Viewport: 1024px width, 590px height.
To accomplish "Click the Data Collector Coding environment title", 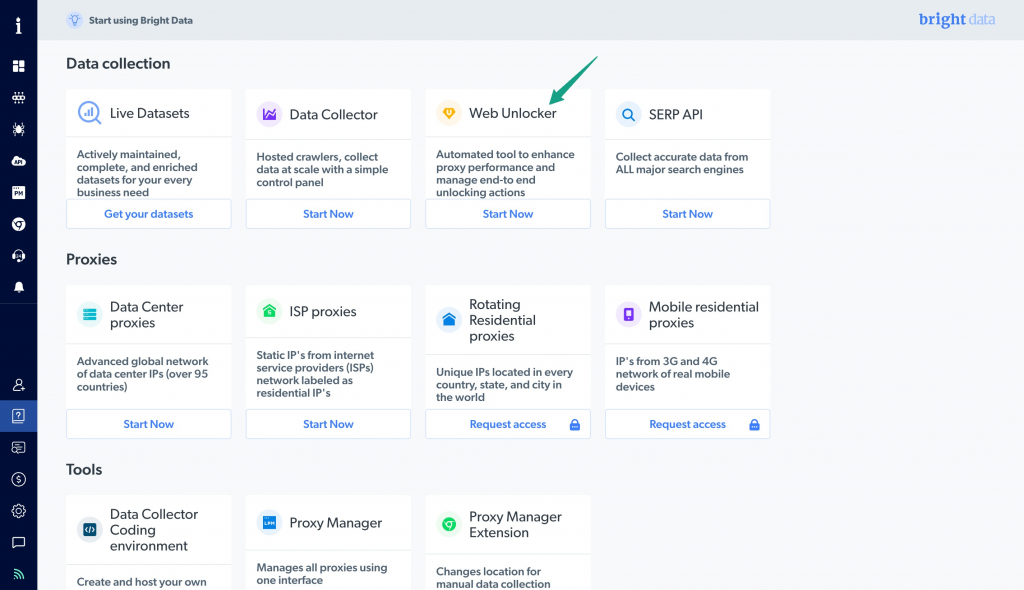I will (153, 530).
